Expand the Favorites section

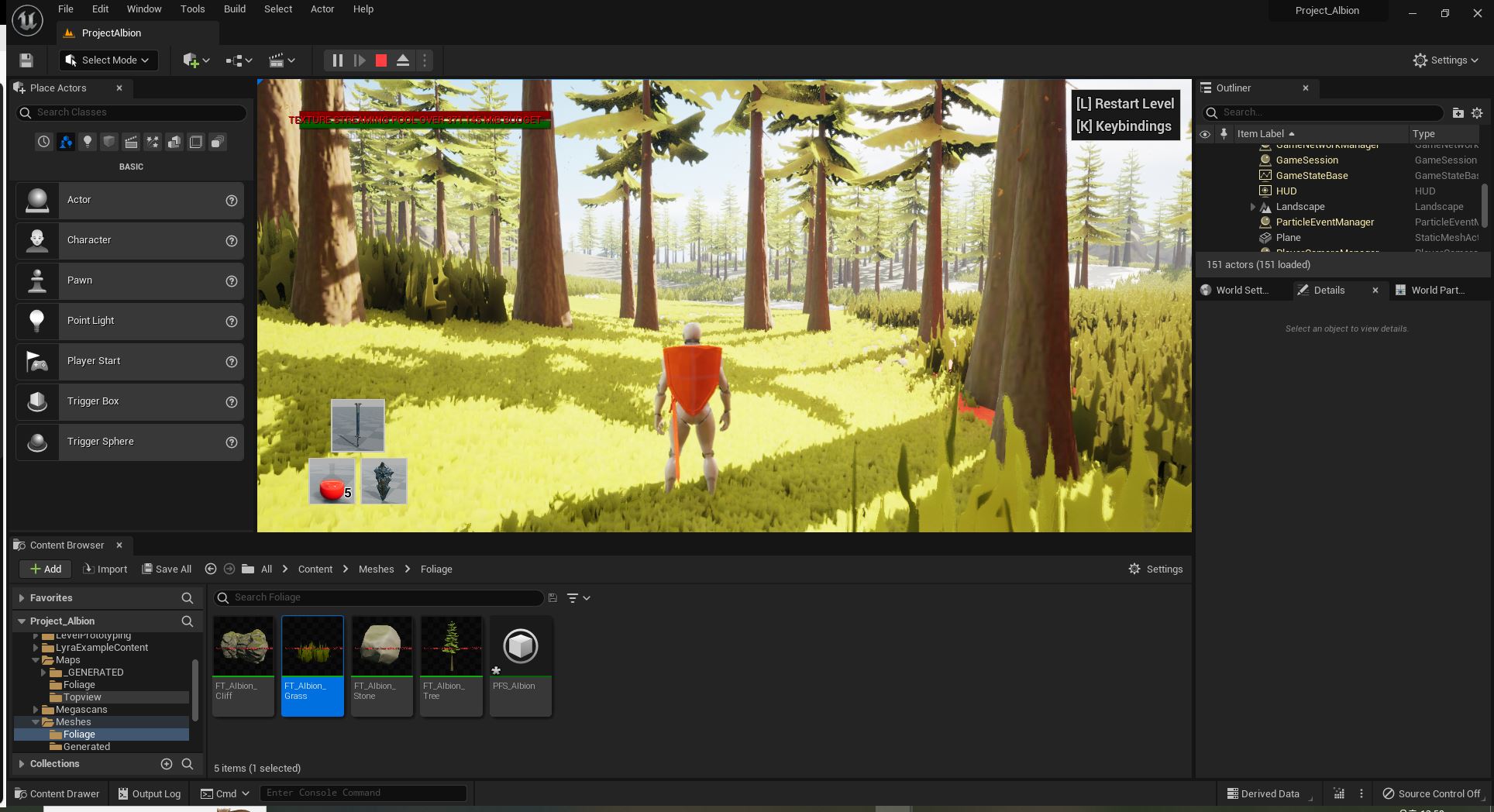click(22, 598)
